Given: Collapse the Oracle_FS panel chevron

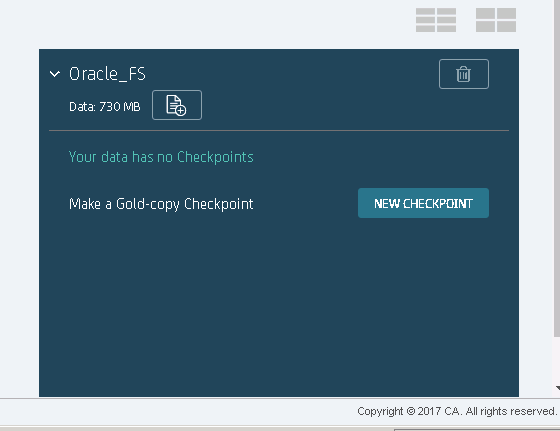Looking at the screenshot, I should pyautogui.click(x=55, y=74).
